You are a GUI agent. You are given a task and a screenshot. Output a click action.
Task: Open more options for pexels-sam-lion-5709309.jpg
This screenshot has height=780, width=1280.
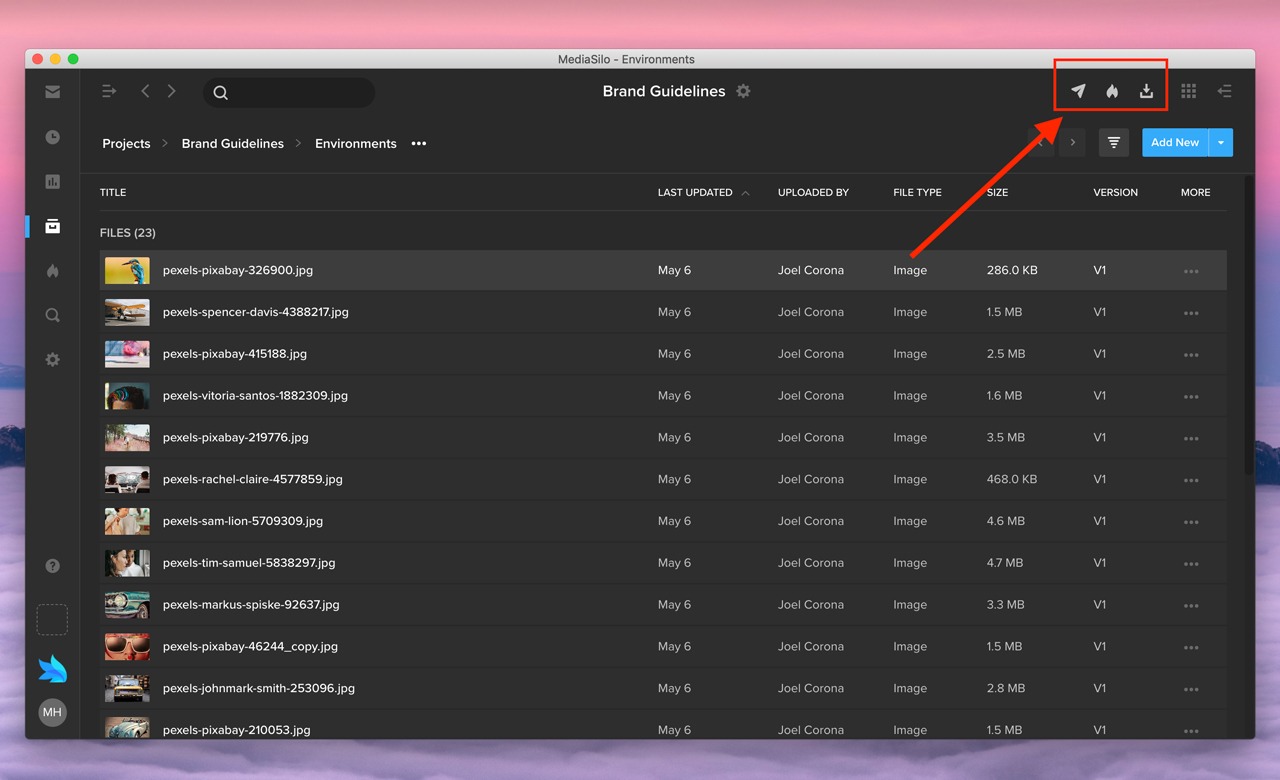pyautogui.click(x=1191, y=522)
